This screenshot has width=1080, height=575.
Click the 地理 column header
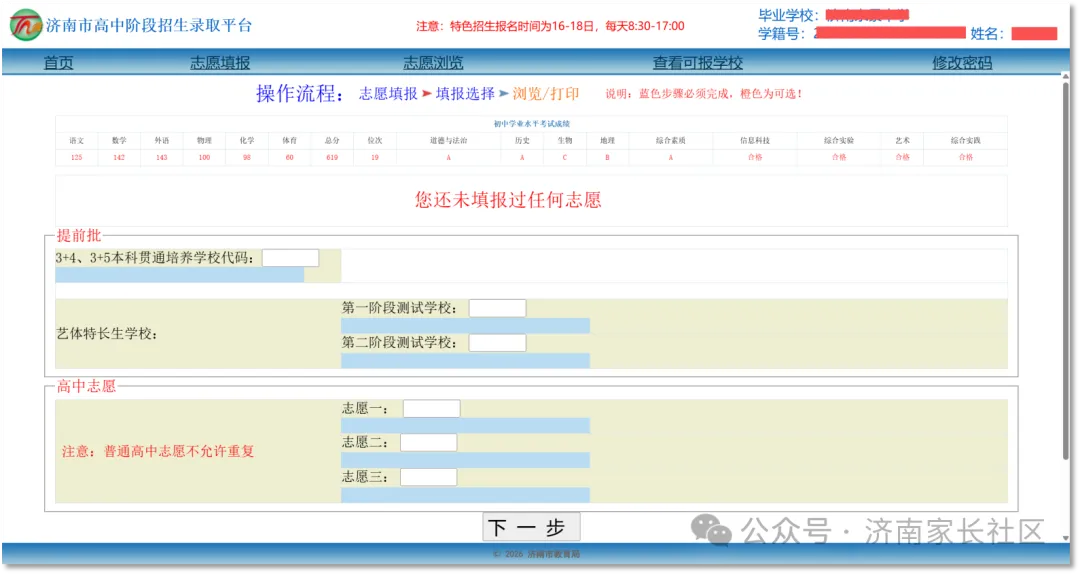607,140
